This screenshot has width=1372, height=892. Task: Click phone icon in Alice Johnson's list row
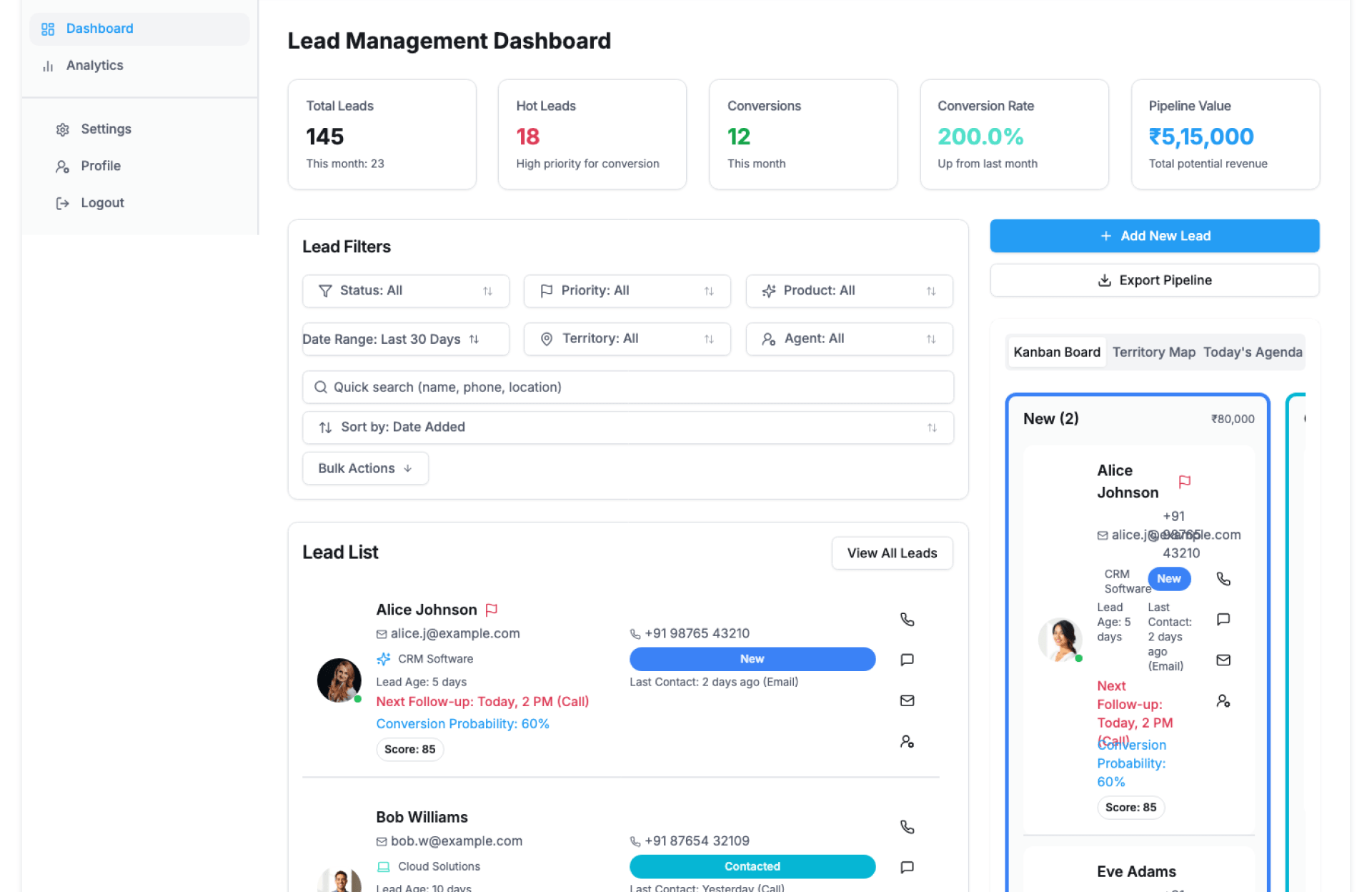click(x=907, y=620)
